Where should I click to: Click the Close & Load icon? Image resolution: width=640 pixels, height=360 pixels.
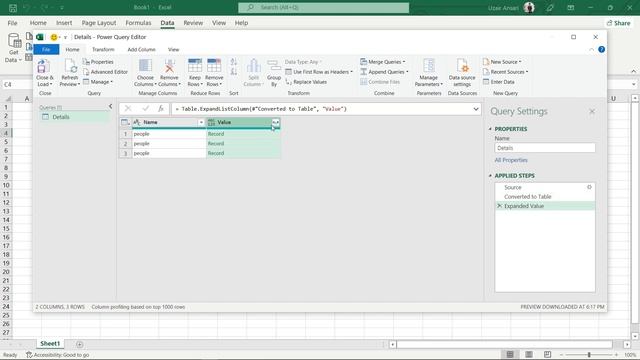(43, 67)
